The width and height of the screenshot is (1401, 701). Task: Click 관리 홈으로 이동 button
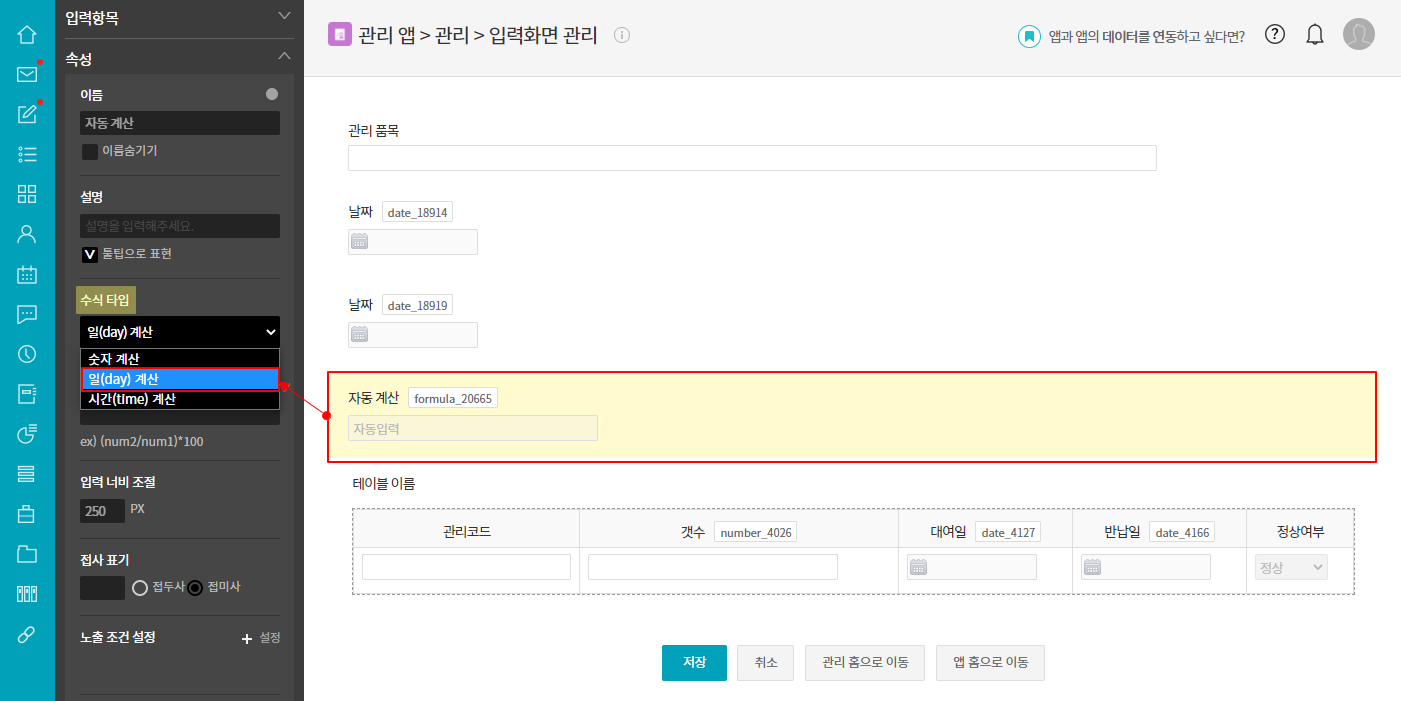865,663
